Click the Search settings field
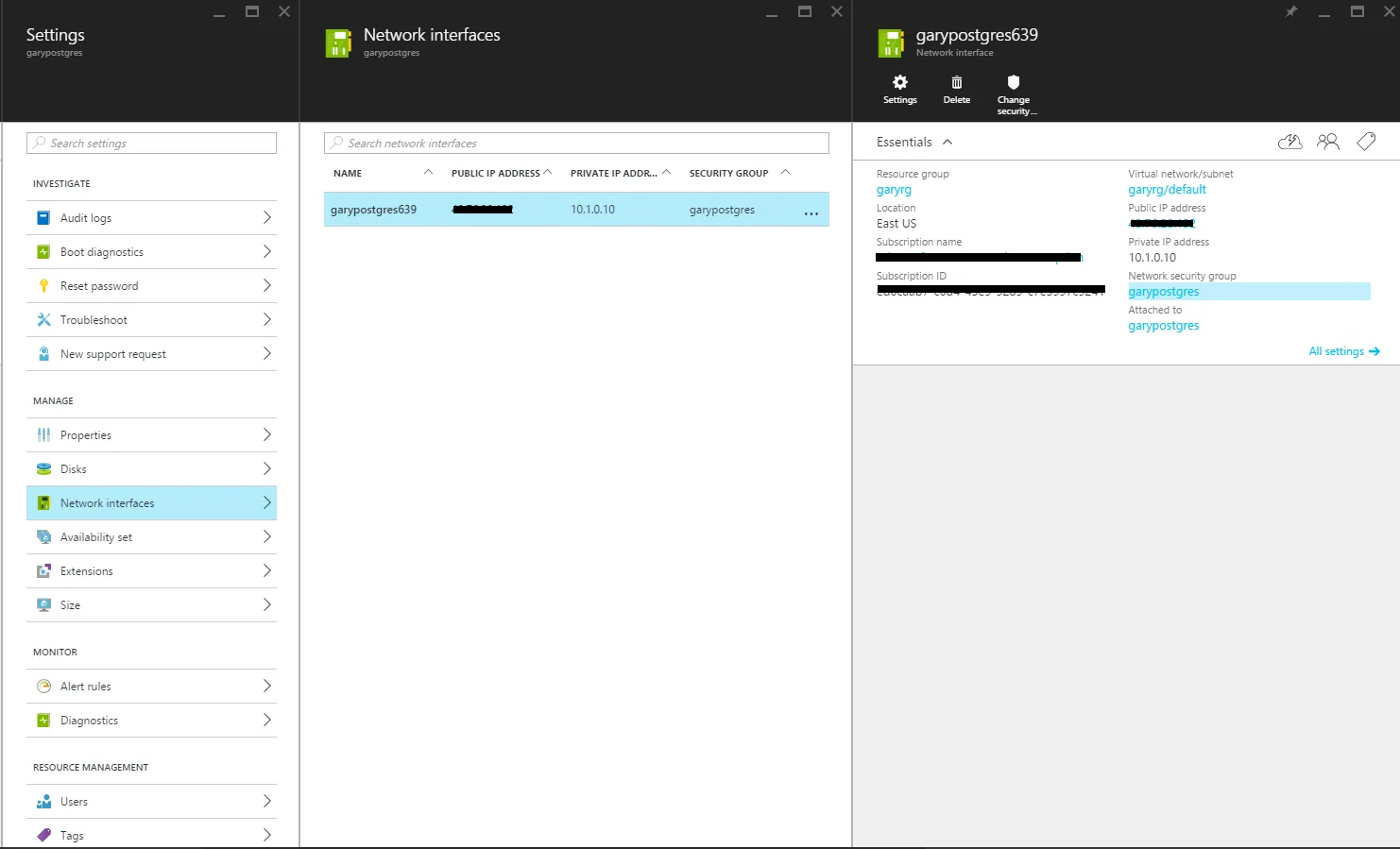 point(151,144)
